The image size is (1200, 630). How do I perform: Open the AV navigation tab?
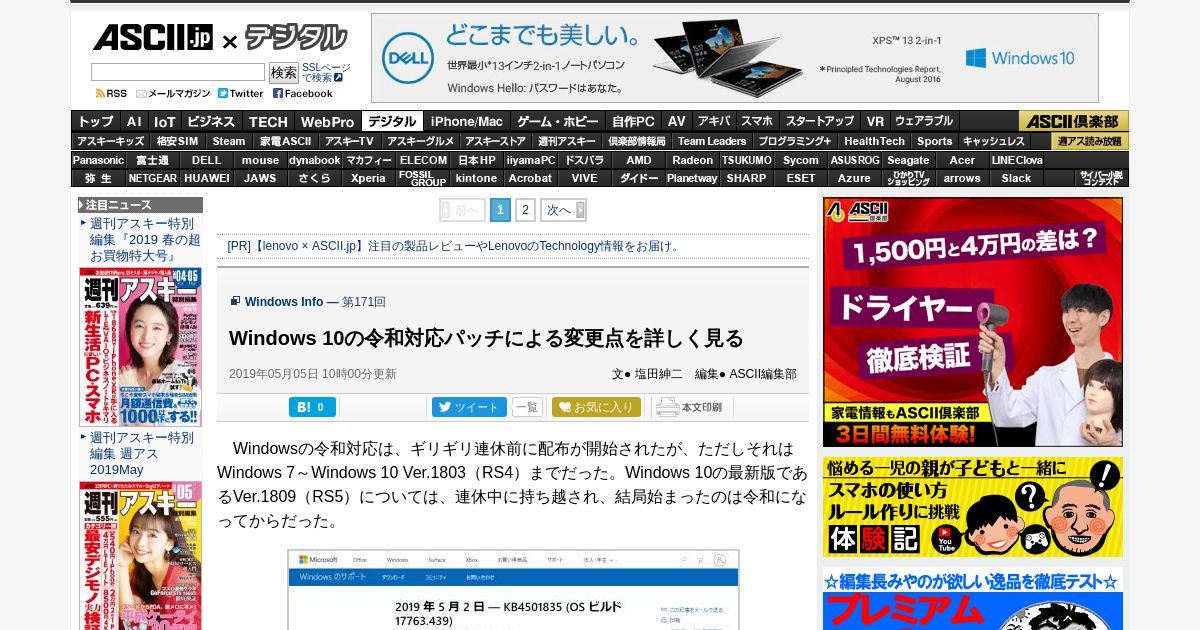click(x=677, y=121)
